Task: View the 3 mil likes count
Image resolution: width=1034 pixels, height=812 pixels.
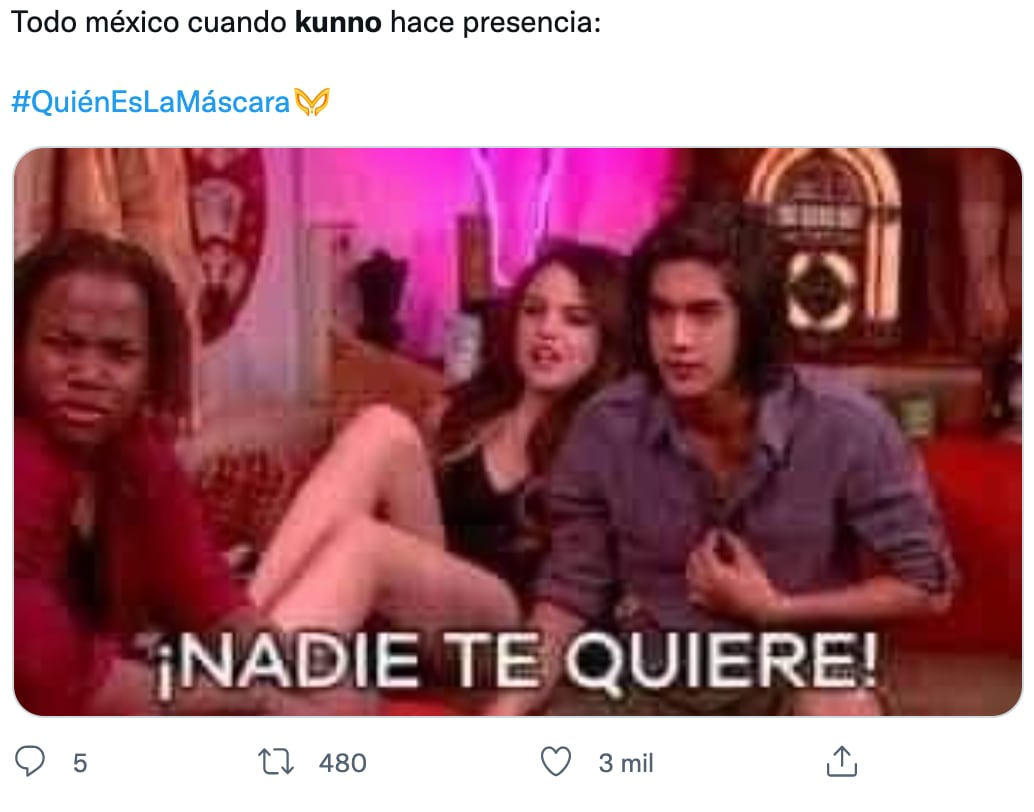Action: pyautogui.click(x=626, y=763)
